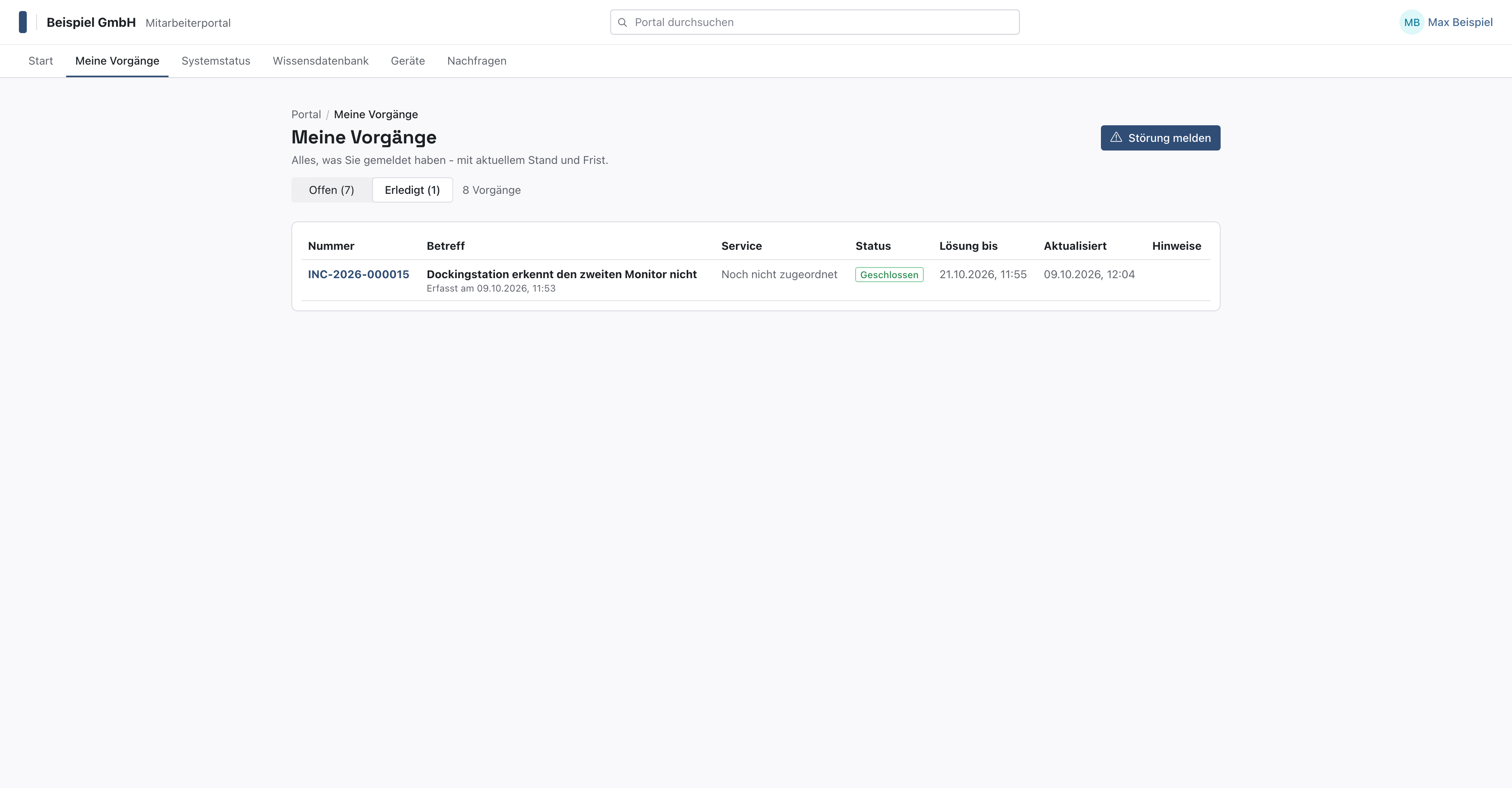Viewport: 1512px width, 788px height.
Task: Click the Hinweise column header
Action: click(x=1177, y=246)
